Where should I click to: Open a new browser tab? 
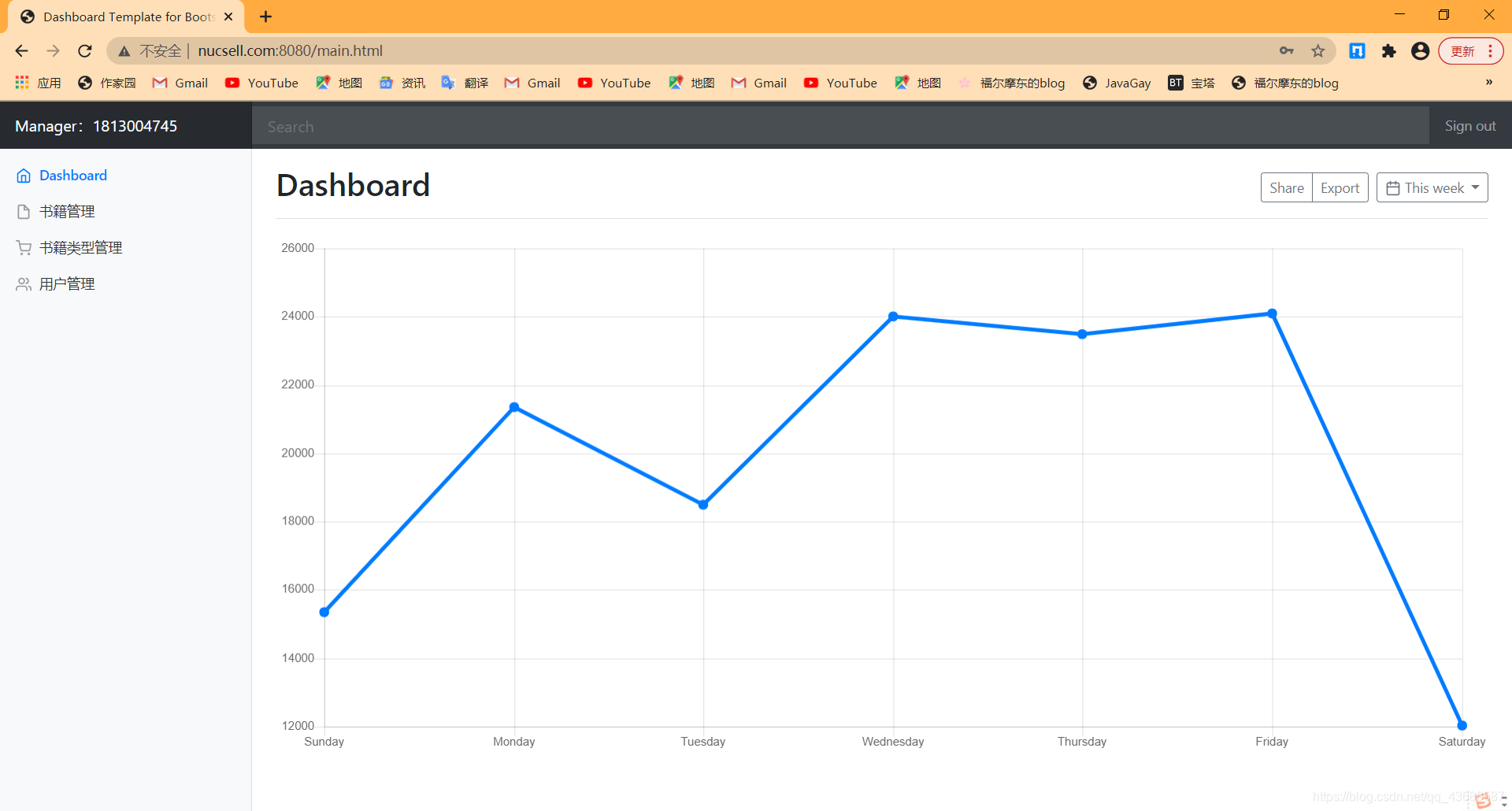265,17
